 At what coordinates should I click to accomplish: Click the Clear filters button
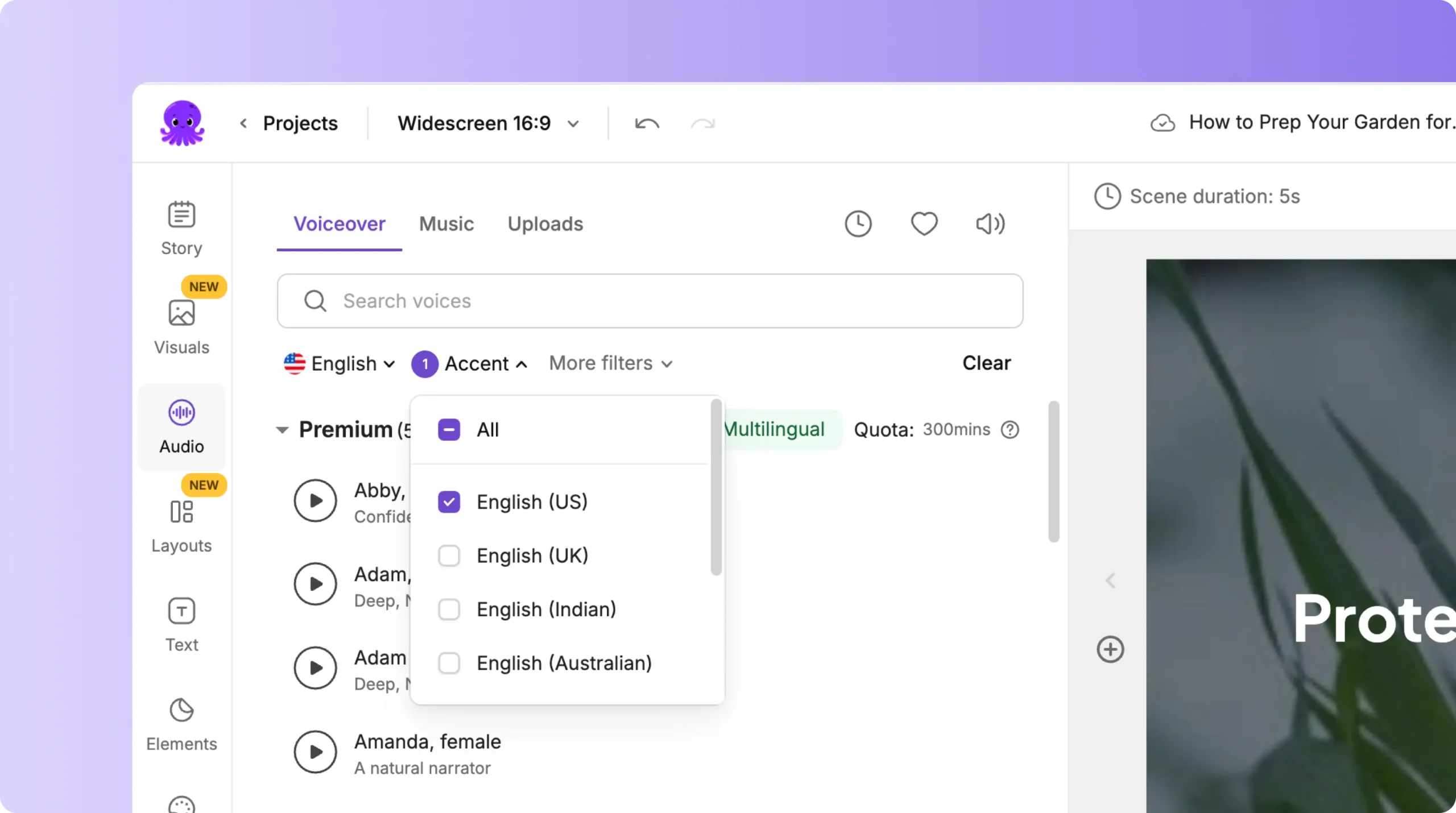point(986,363)
